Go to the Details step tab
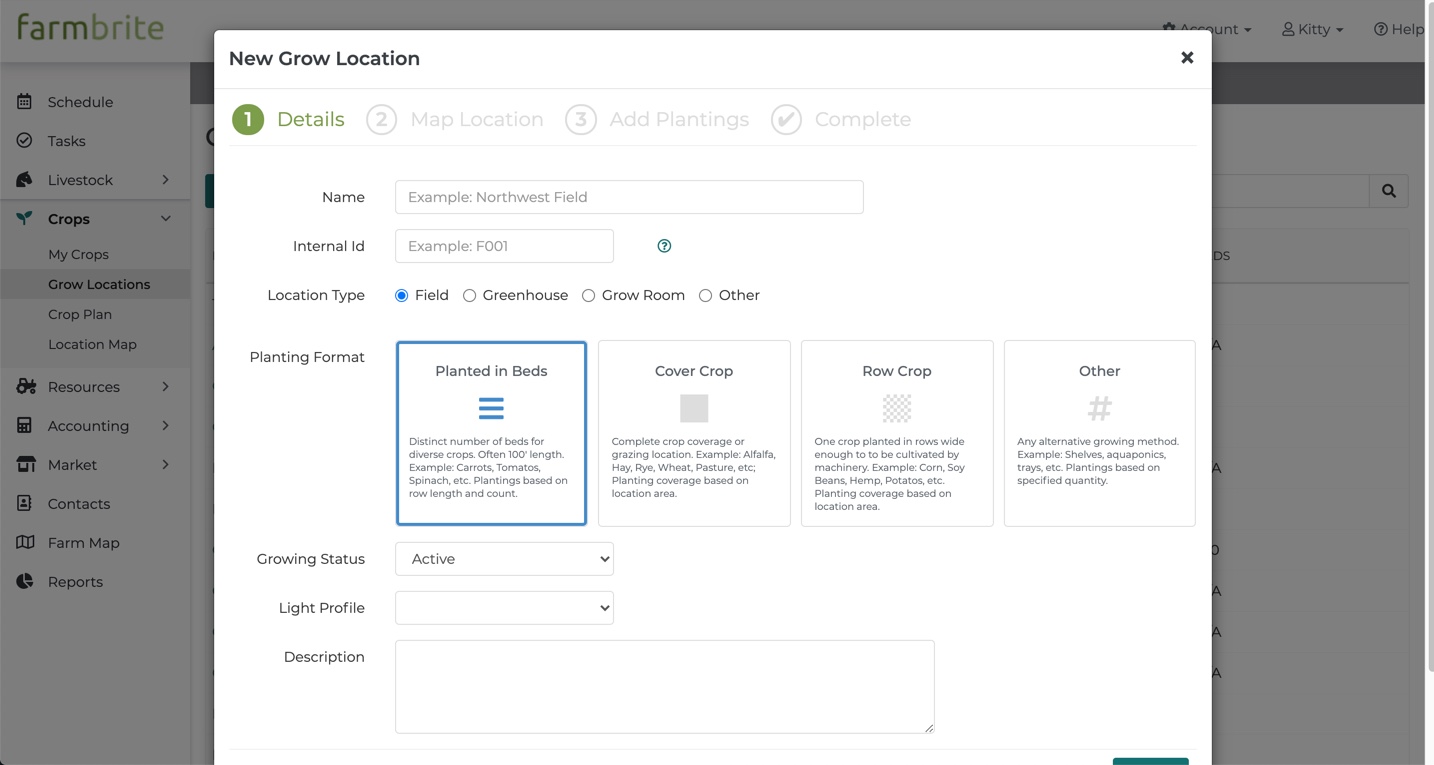This screenshot has width=1434, height=765. click(289, 120)
